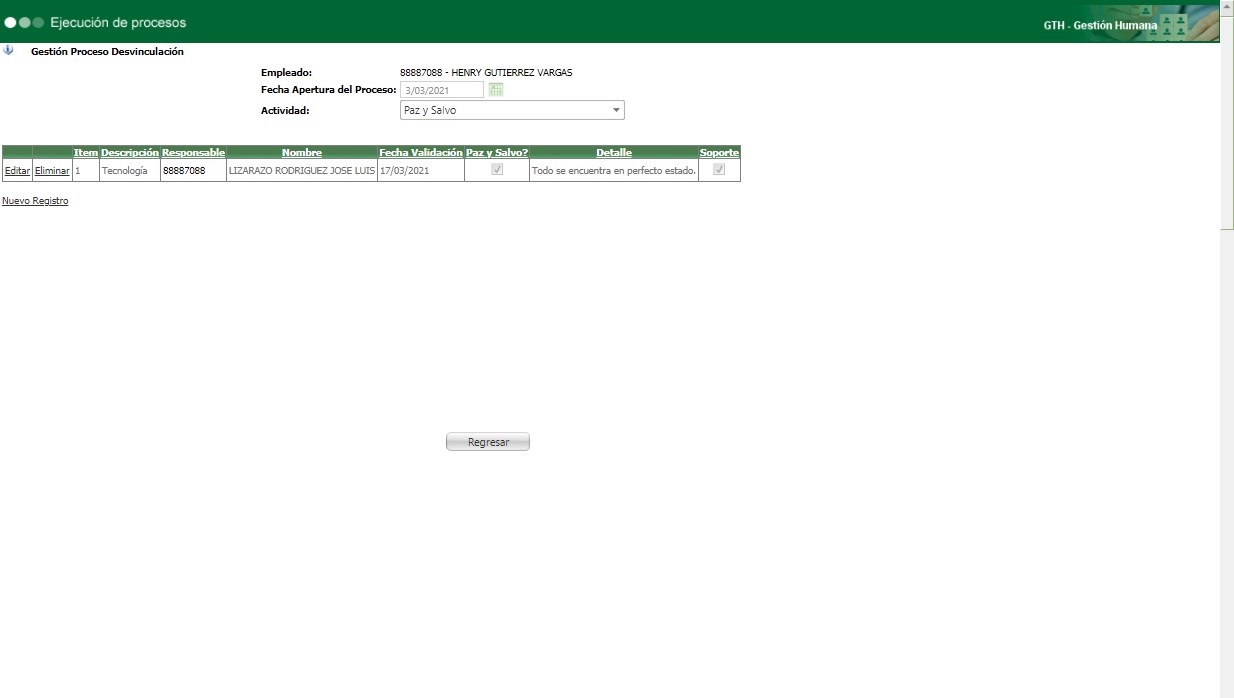Click the Fecha Apertura date field 3/03/2021
Screen dimensions: 1234x698
pos(442,90)
